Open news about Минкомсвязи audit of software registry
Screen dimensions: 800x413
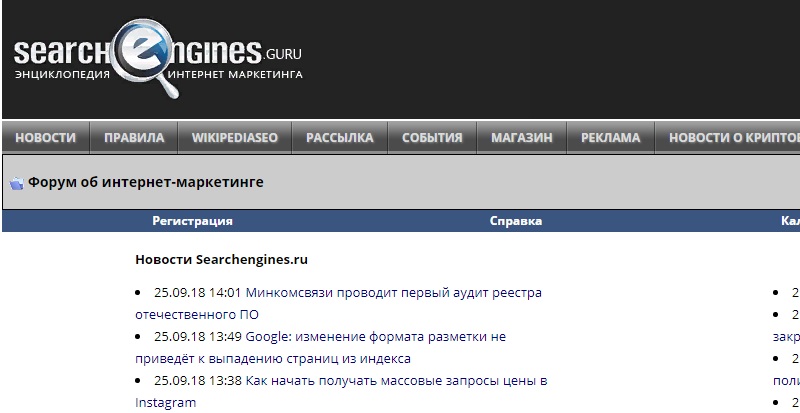338,304
